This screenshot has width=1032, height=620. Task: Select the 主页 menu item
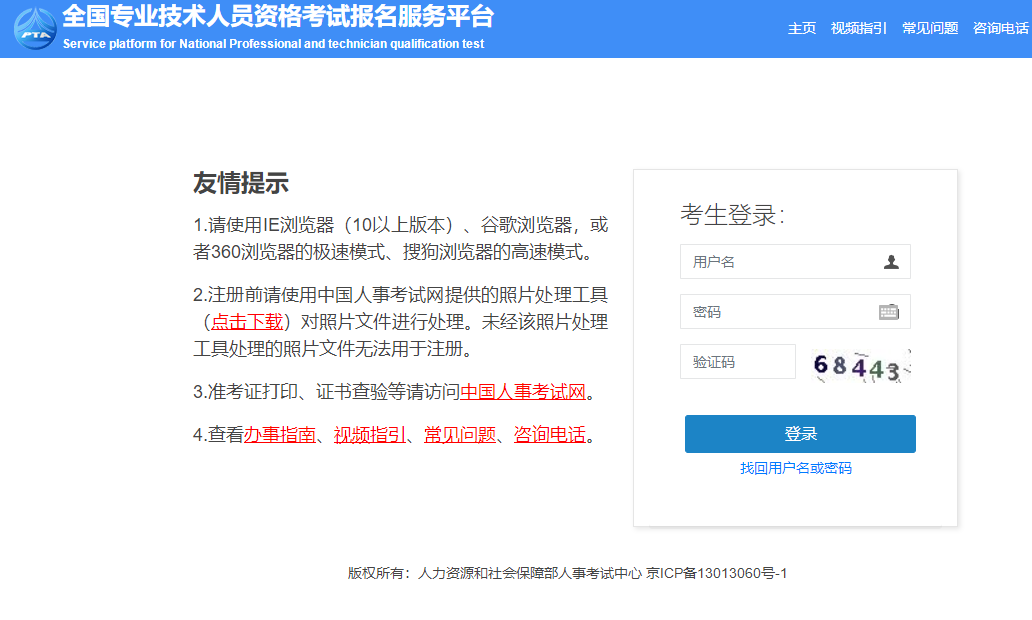[801, 28]
